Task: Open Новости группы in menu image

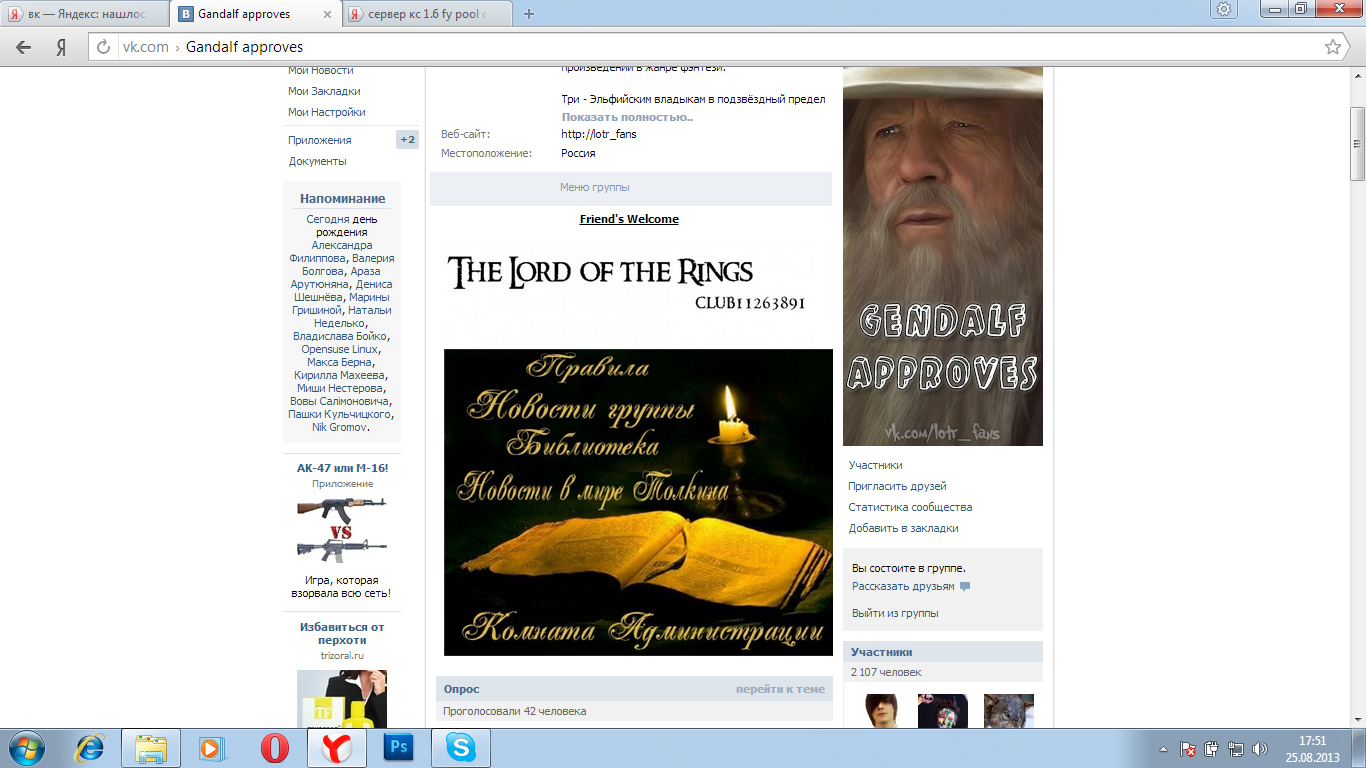Action: (581, 407)
